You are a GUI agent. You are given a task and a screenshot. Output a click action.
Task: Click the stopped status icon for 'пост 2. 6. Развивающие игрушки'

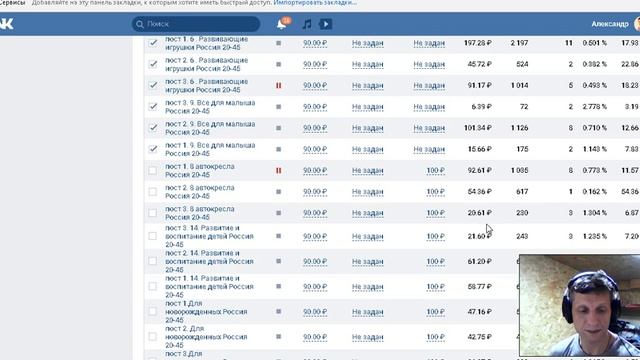278,64
